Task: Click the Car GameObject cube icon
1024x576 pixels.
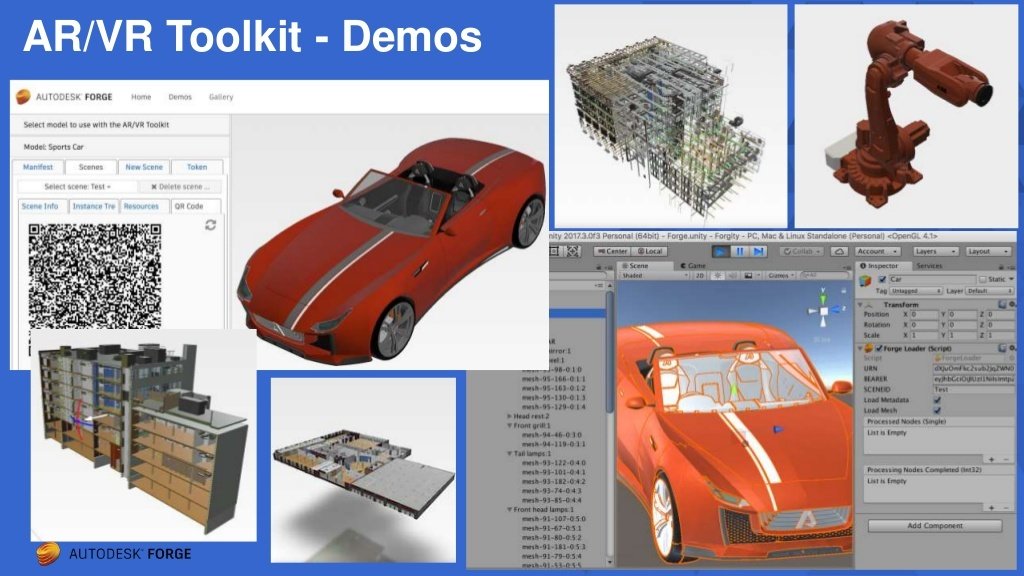Action: [x=865, y=281]
